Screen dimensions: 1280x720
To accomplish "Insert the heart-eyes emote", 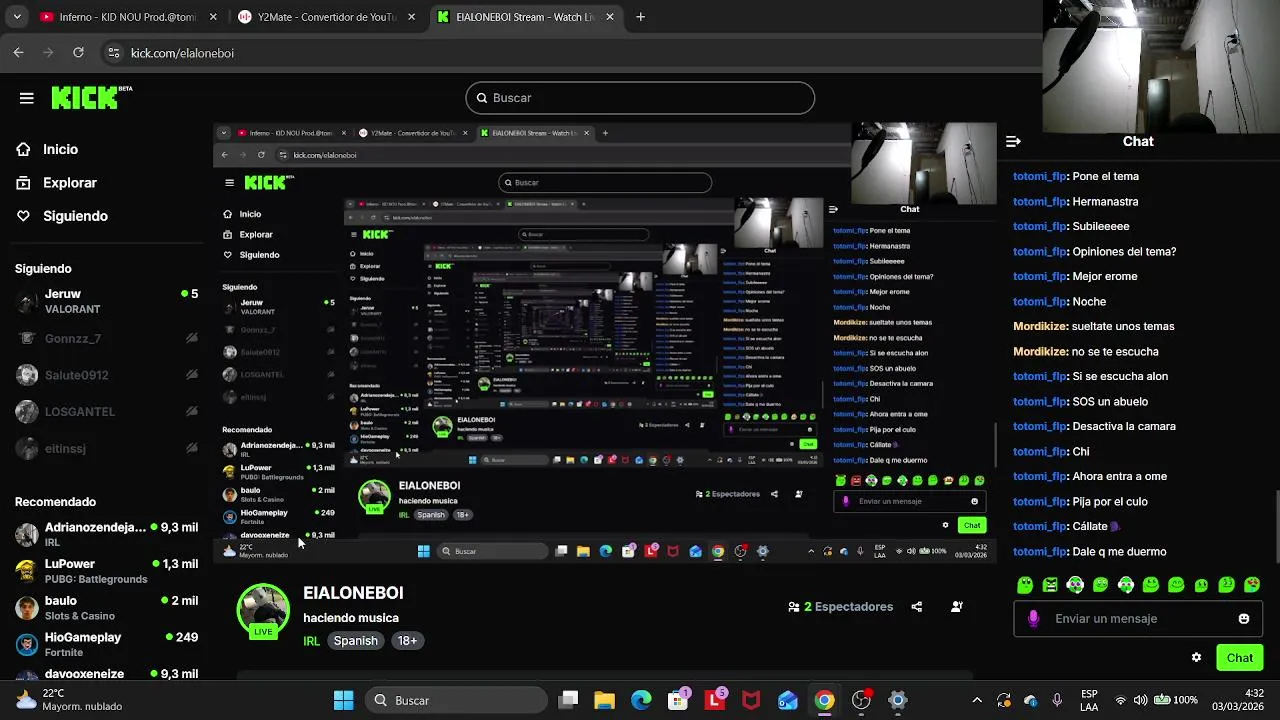I will (x=1251, y=585).
